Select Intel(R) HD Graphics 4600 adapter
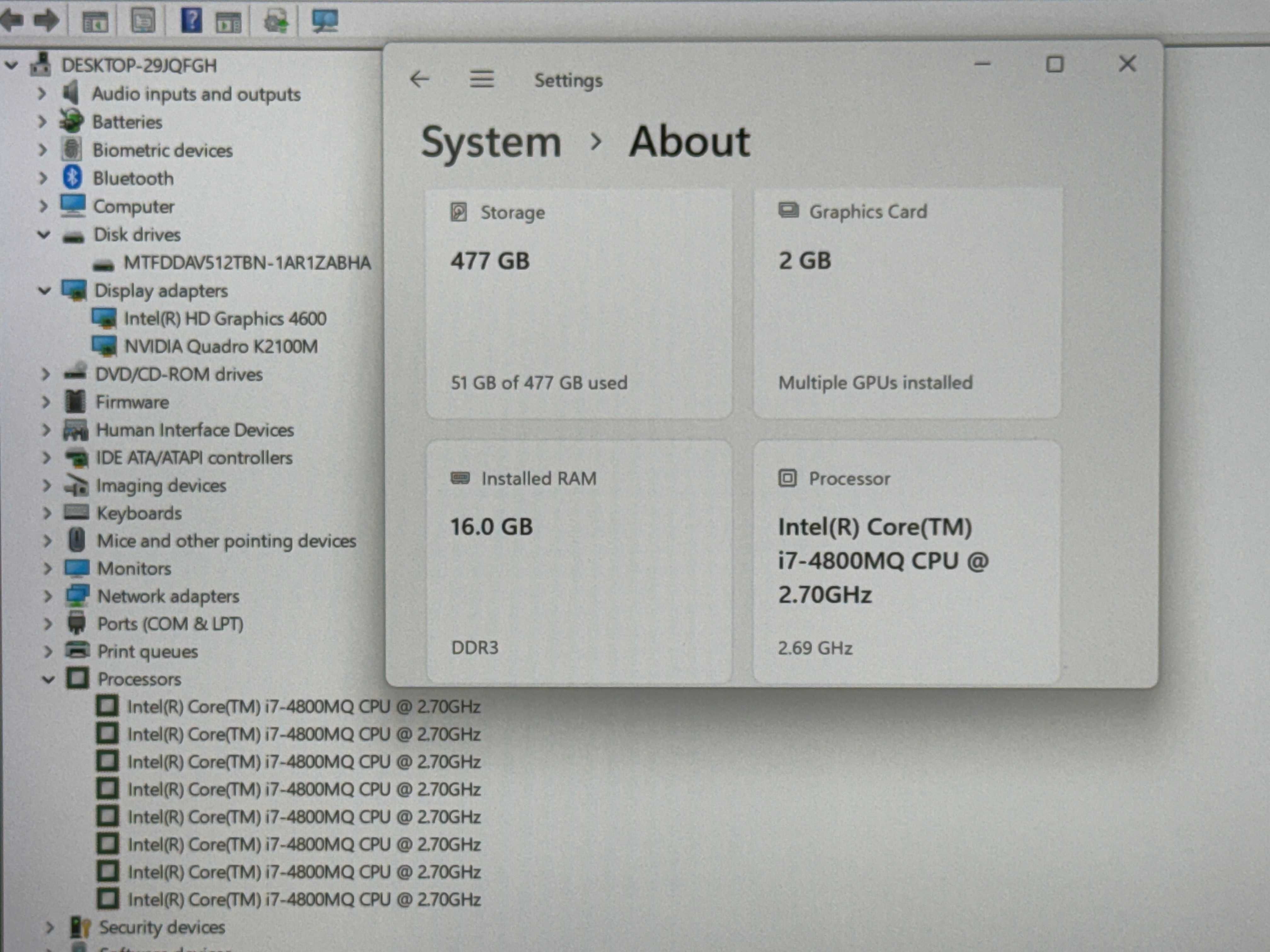Image resolution: width=1270 pixels, height=952 pixels. click(225, 319)
